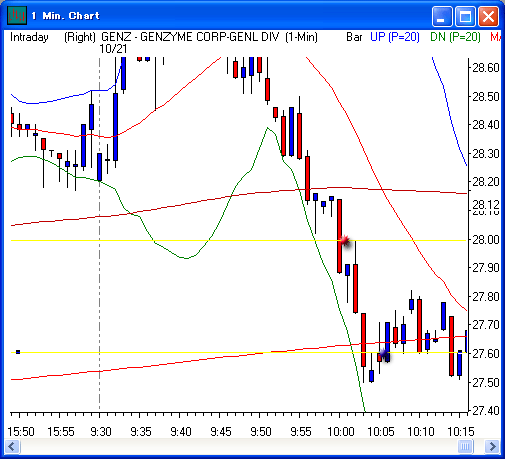Click the small blue marker left of 27.60 line

click(18, 352)
